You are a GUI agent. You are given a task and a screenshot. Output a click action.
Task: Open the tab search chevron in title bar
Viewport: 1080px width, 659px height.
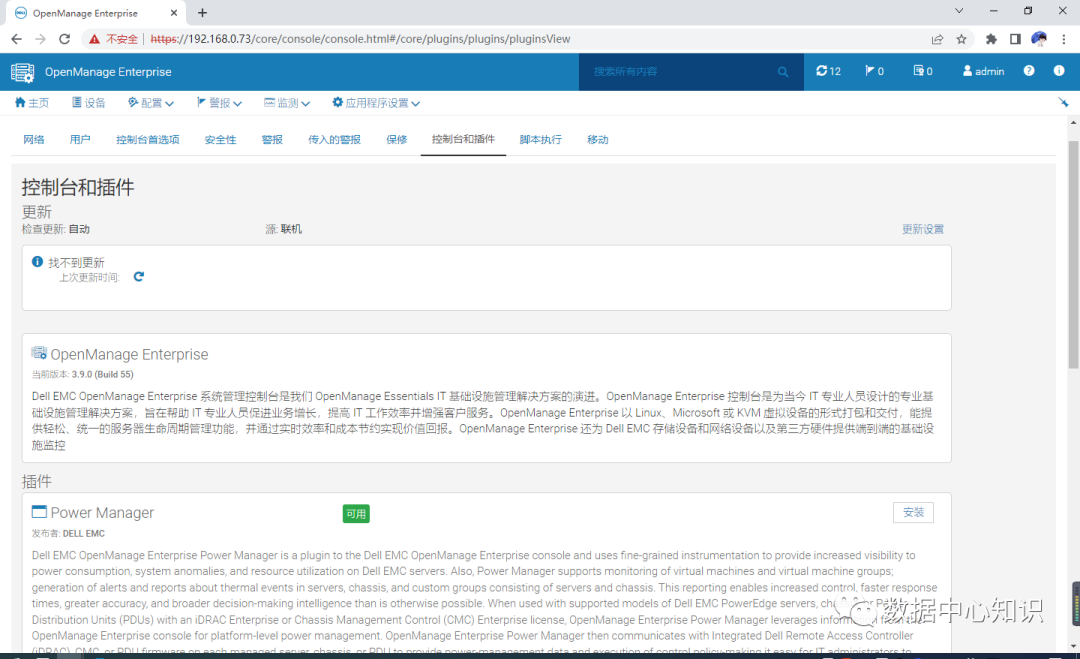(x=959, y=11)
